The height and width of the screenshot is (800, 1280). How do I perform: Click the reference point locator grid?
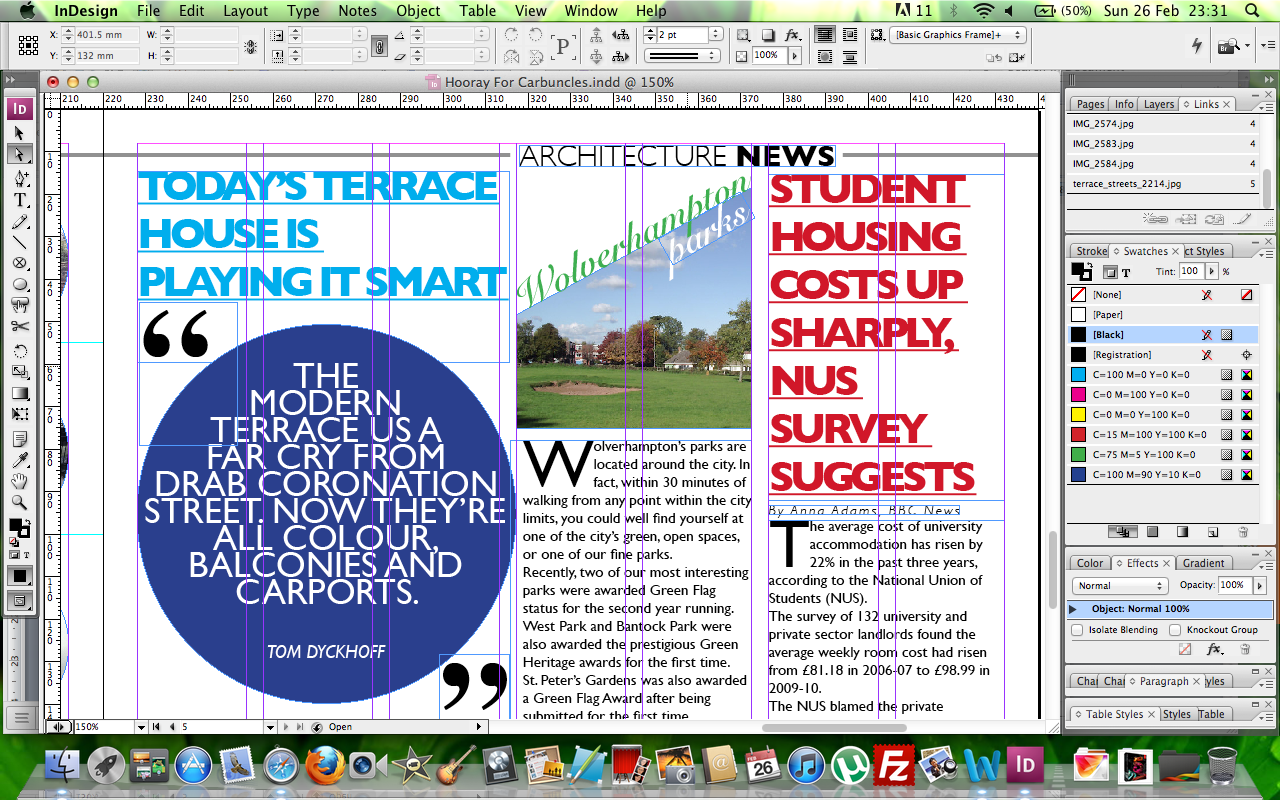(30, 45)
